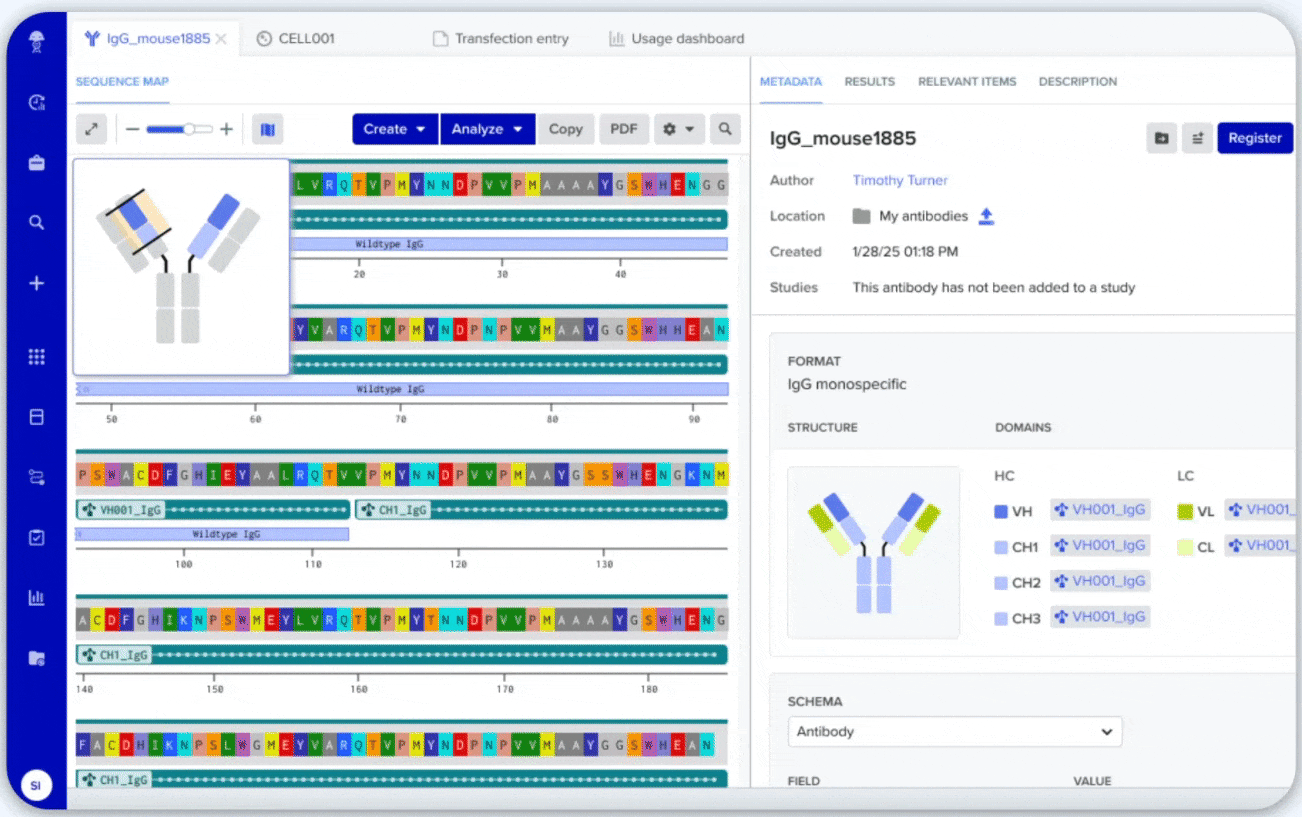1302x817 pixels.
Task: Zoom out with the minus icon
Action: 132,129
